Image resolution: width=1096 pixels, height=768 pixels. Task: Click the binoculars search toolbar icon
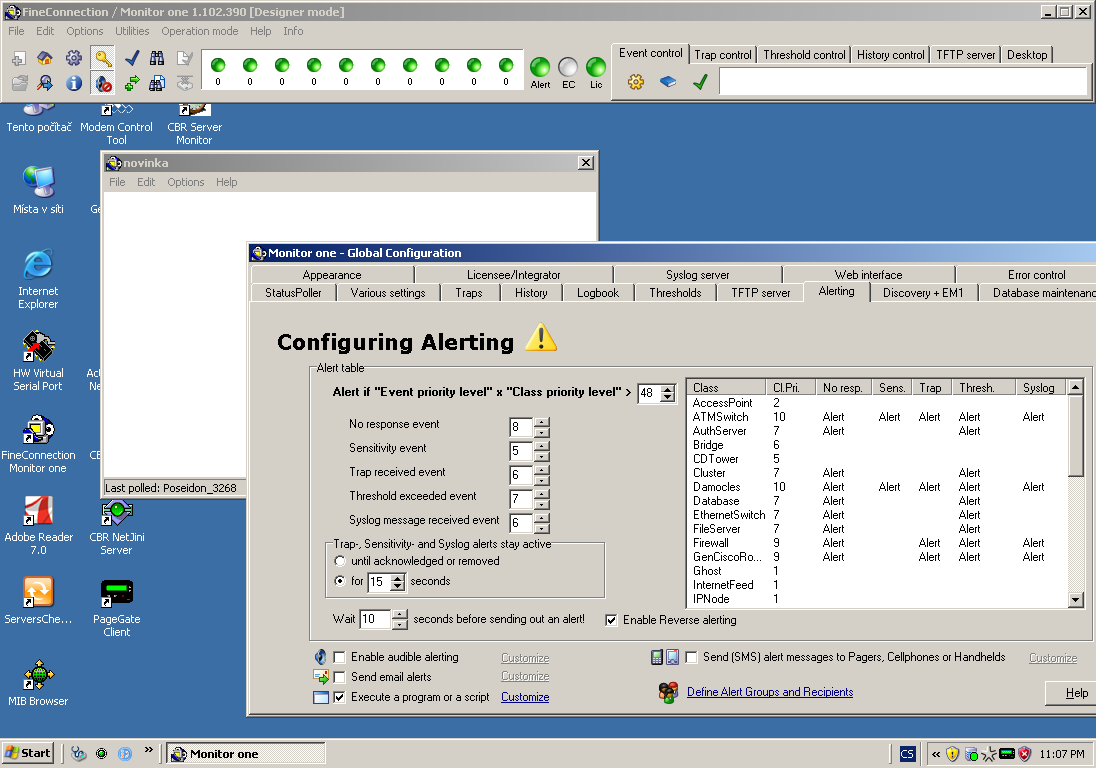click(157, 58)
